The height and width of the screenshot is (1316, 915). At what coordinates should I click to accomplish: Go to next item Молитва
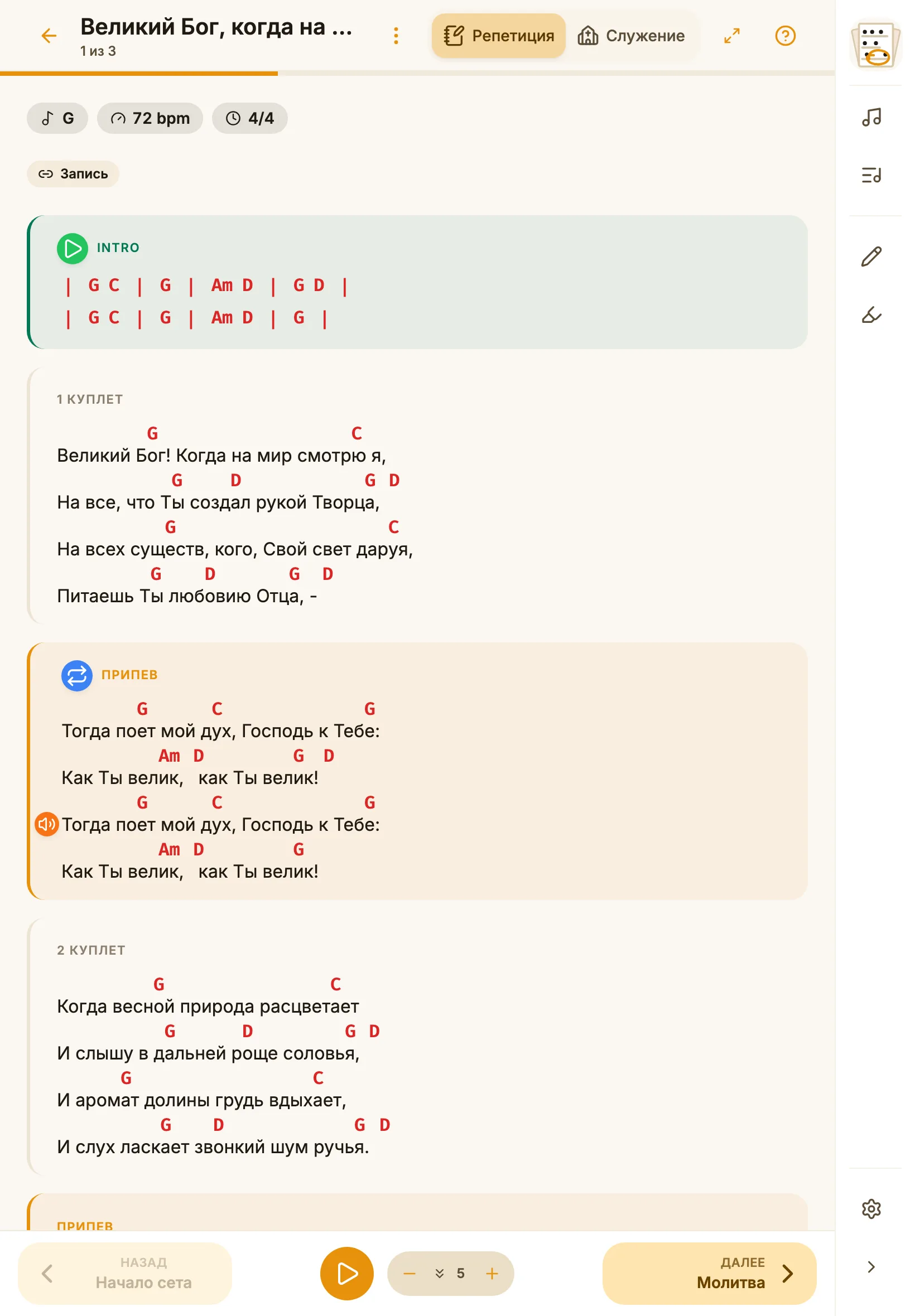(709, 1273)
